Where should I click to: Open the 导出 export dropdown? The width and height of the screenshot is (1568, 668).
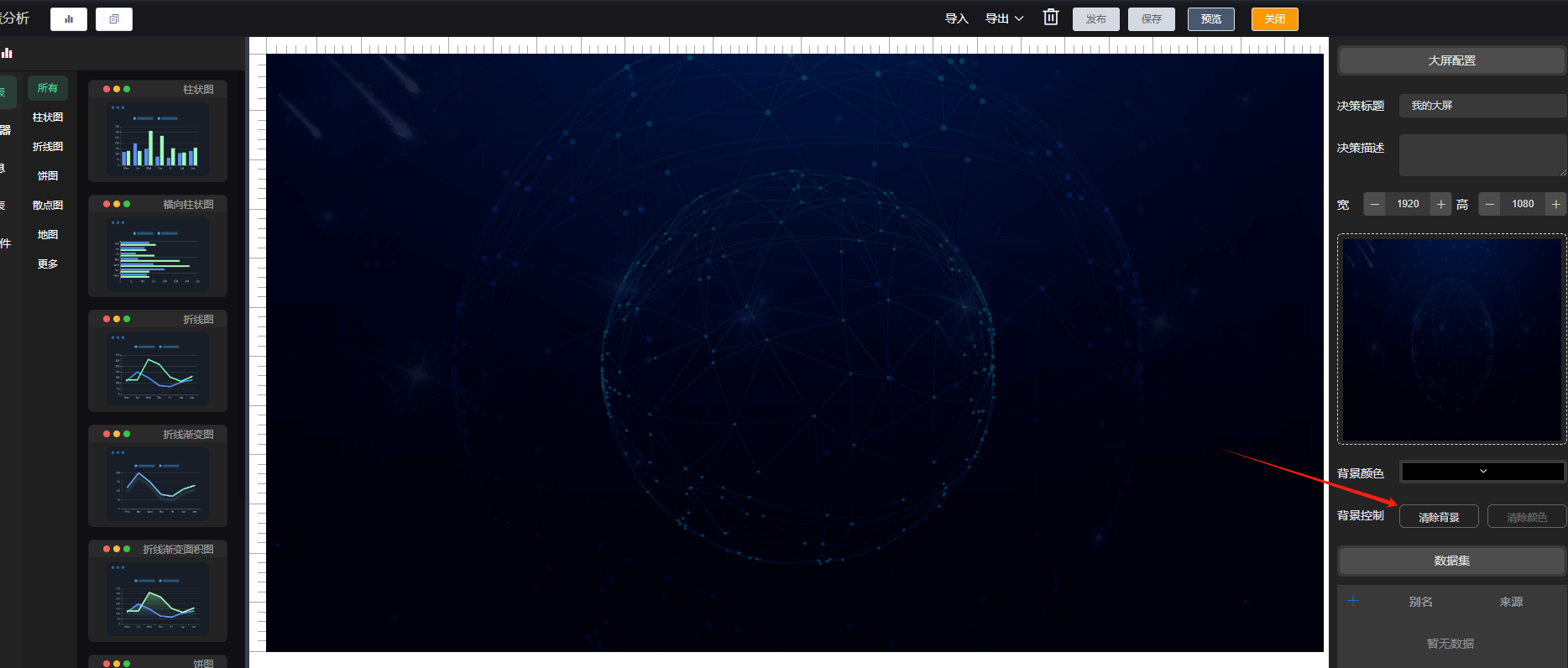1004,18
